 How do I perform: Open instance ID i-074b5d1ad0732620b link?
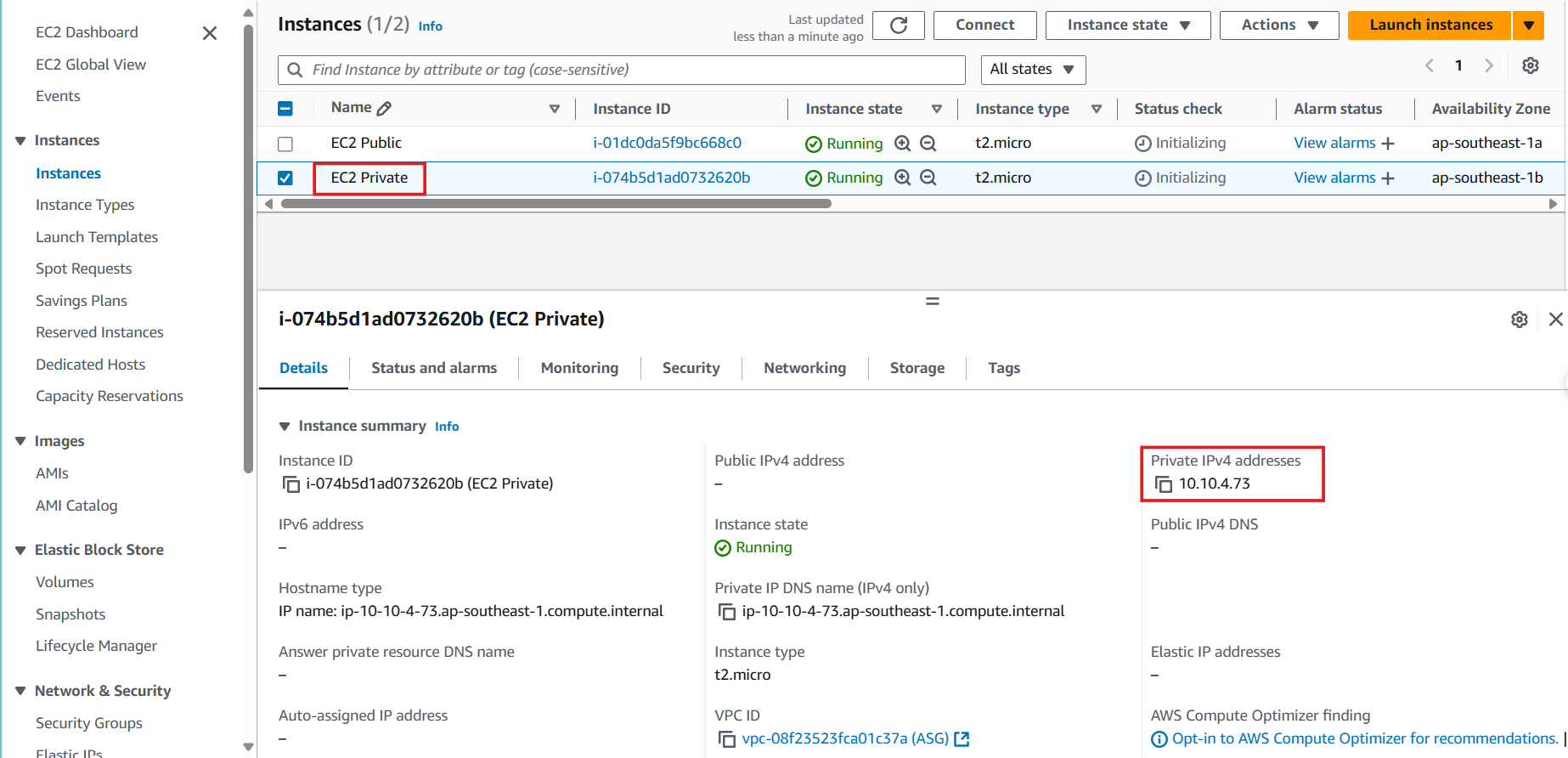click(671, 178)
